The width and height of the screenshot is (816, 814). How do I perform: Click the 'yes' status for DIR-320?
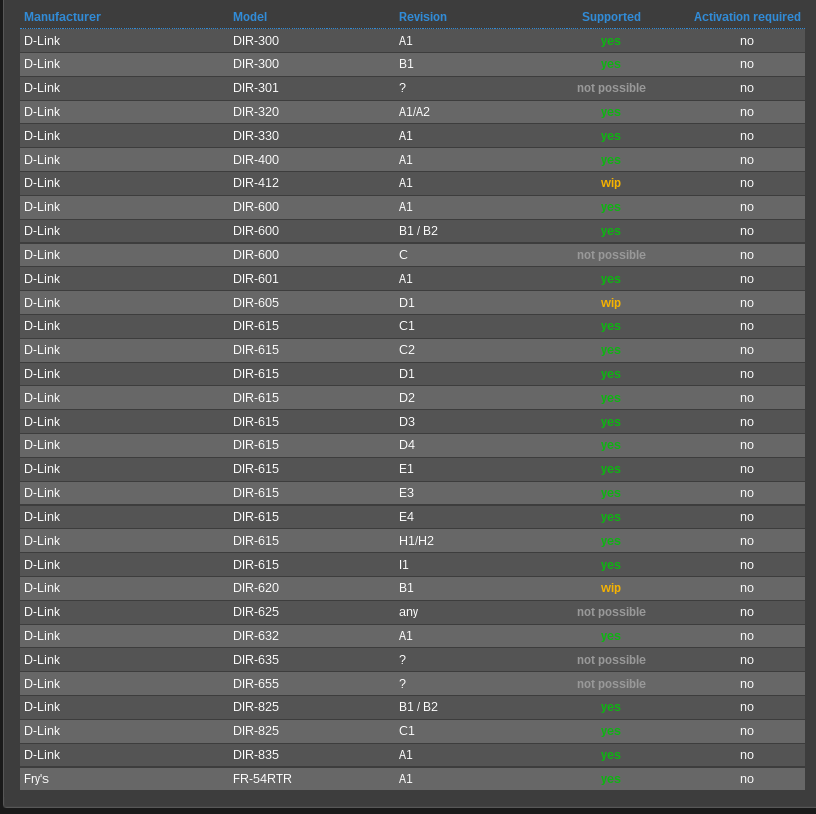tap(610, 112)
